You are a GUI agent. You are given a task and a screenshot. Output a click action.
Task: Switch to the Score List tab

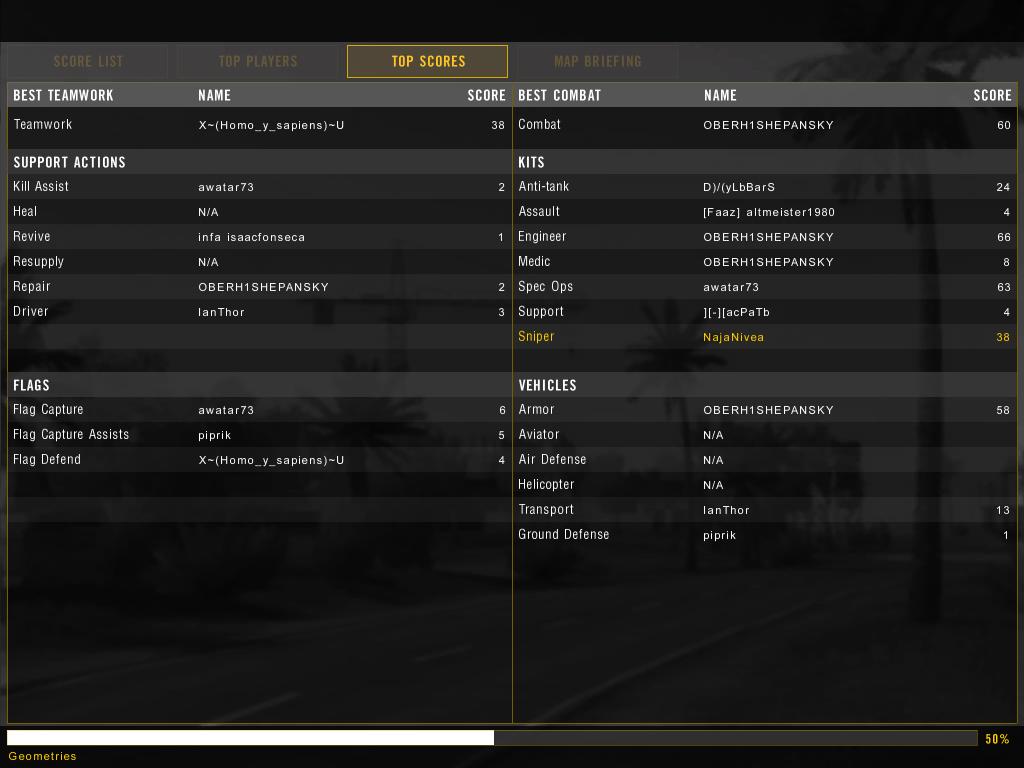pyautogui.click(x=88, y=61)
